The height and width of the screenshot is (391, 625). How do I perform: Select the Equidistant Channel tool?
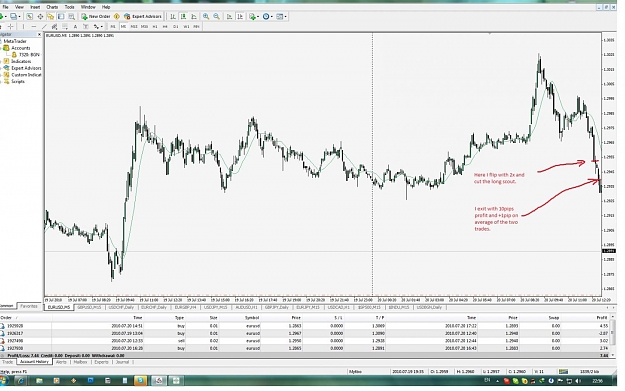point(54,27)
